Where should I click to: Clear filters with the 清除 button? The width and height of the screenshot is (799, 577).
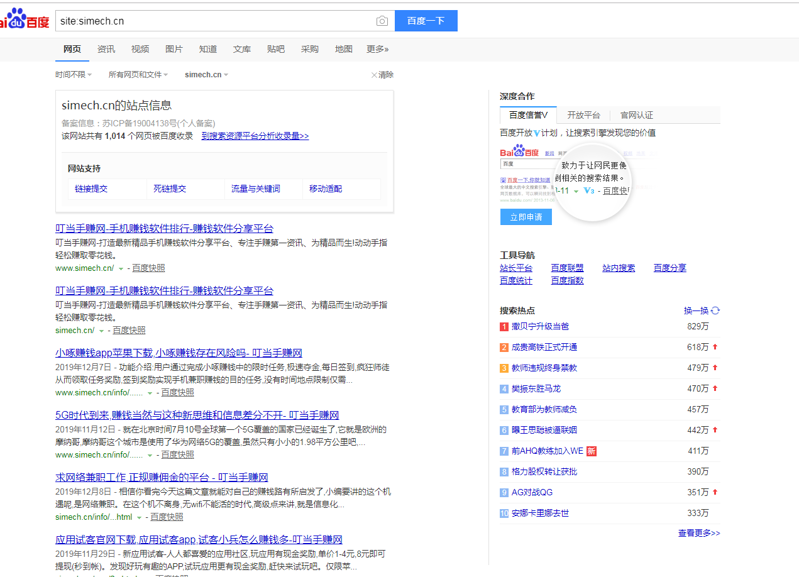pos(382,75)
